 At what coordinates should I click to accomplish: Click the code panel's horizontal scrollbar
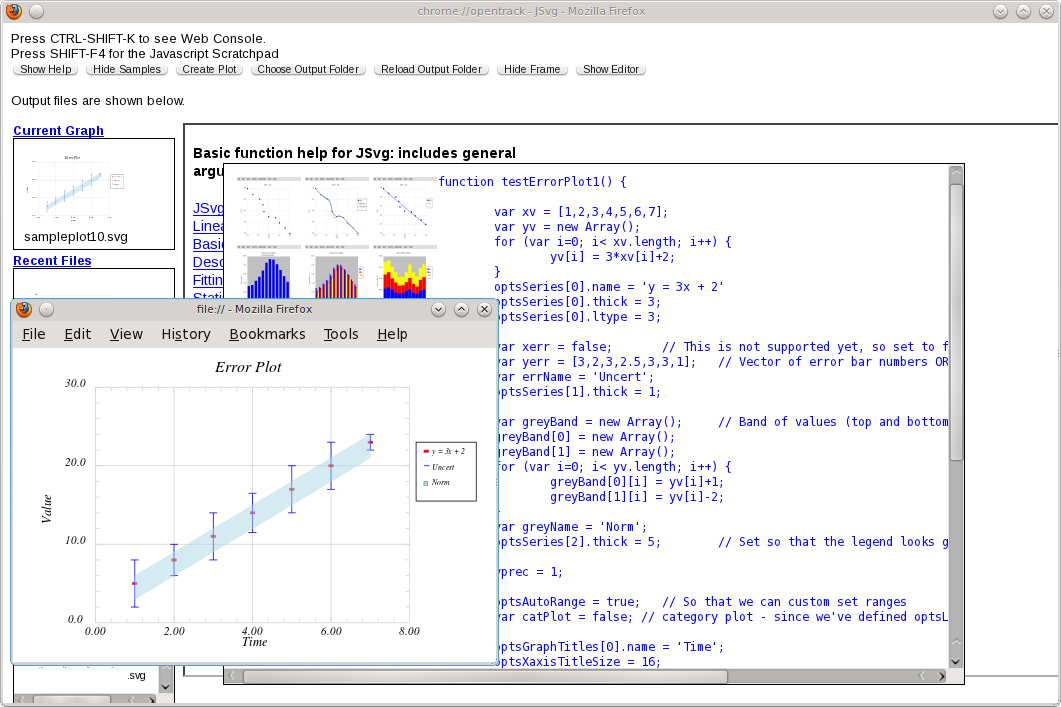(x=485, y=676)
